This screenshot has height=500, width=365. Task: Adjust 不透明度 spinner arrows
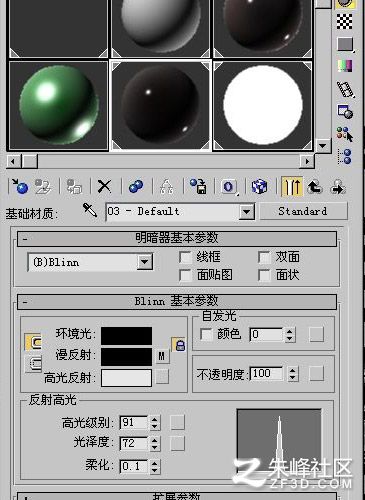(x=292, y=374)
